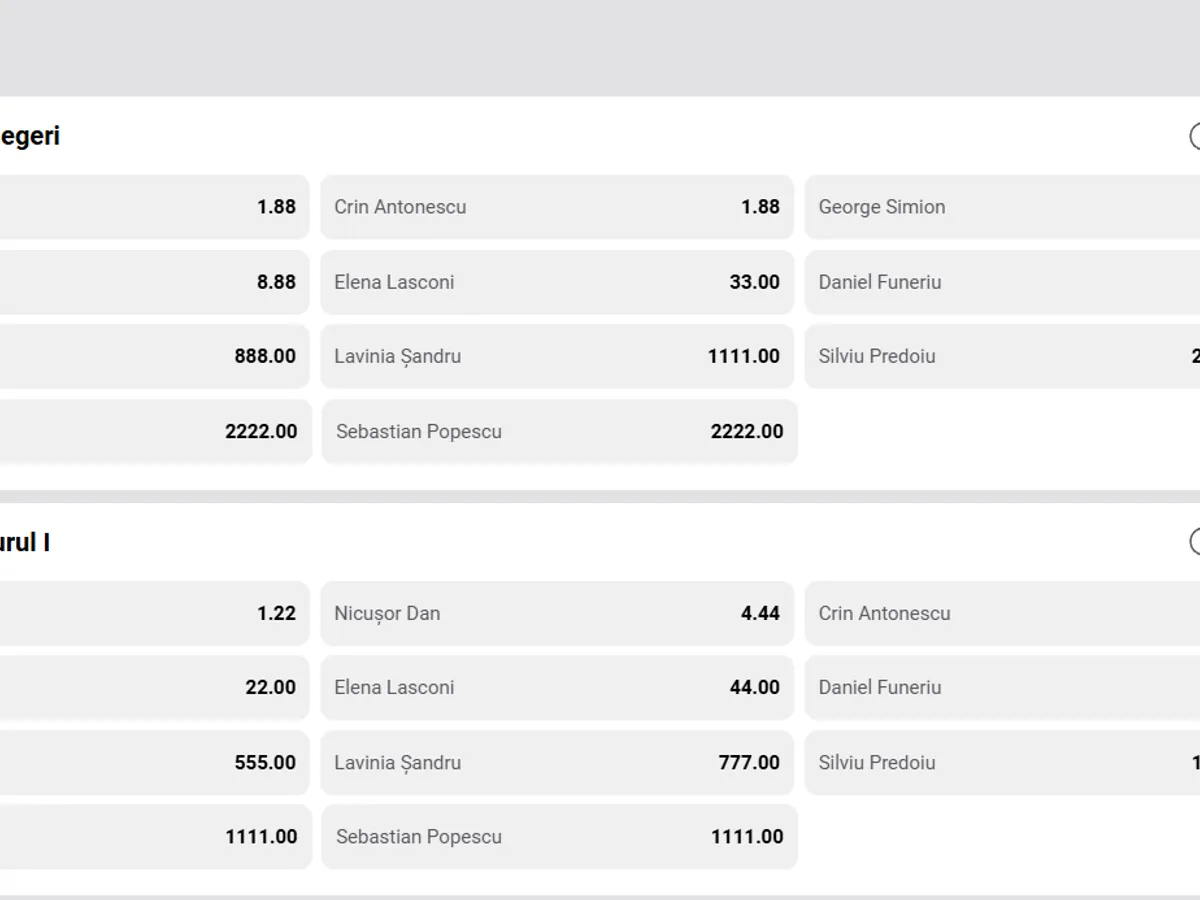The image size is (1200, 900).
Task: Click the 8.88 odds button
Action: click(x=150, y=282)
